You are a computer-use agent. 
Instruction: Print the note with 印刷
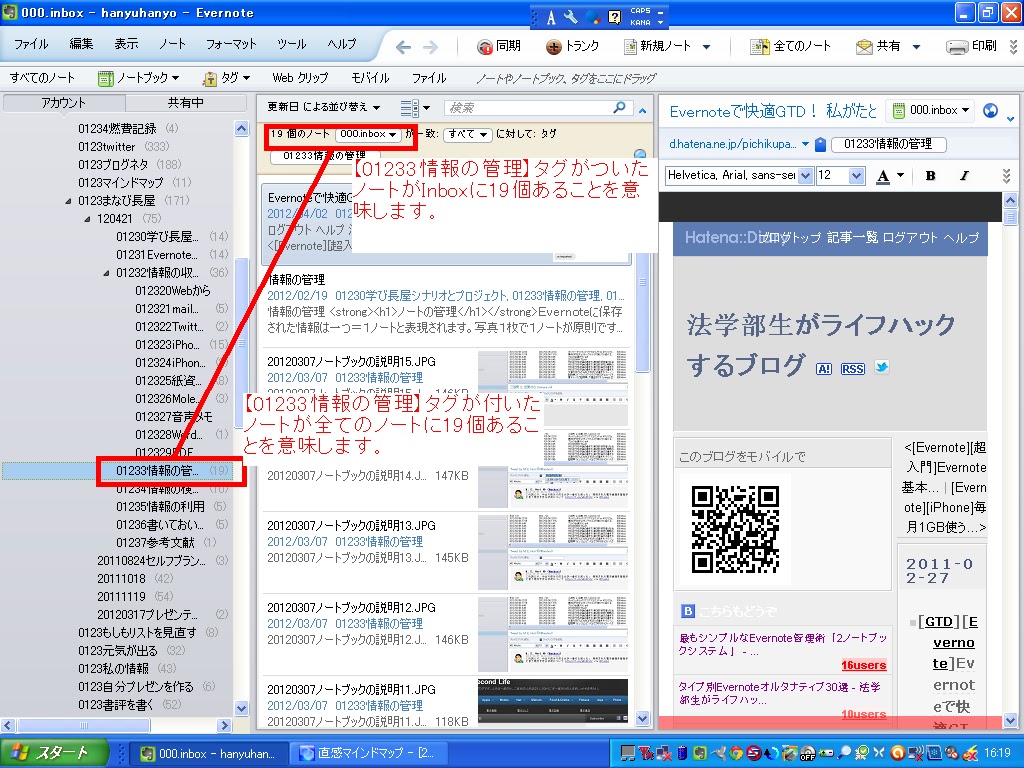[x=971, y=46]
